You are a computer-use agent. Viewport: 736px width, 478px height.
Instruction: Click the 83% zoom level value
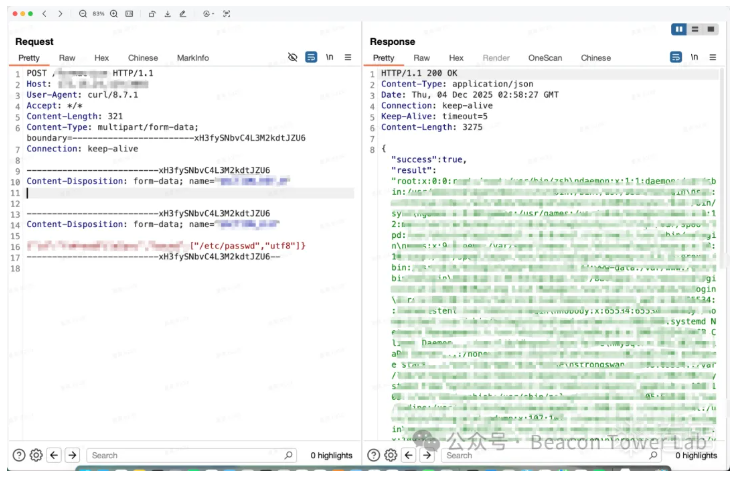tap(98, 14)
